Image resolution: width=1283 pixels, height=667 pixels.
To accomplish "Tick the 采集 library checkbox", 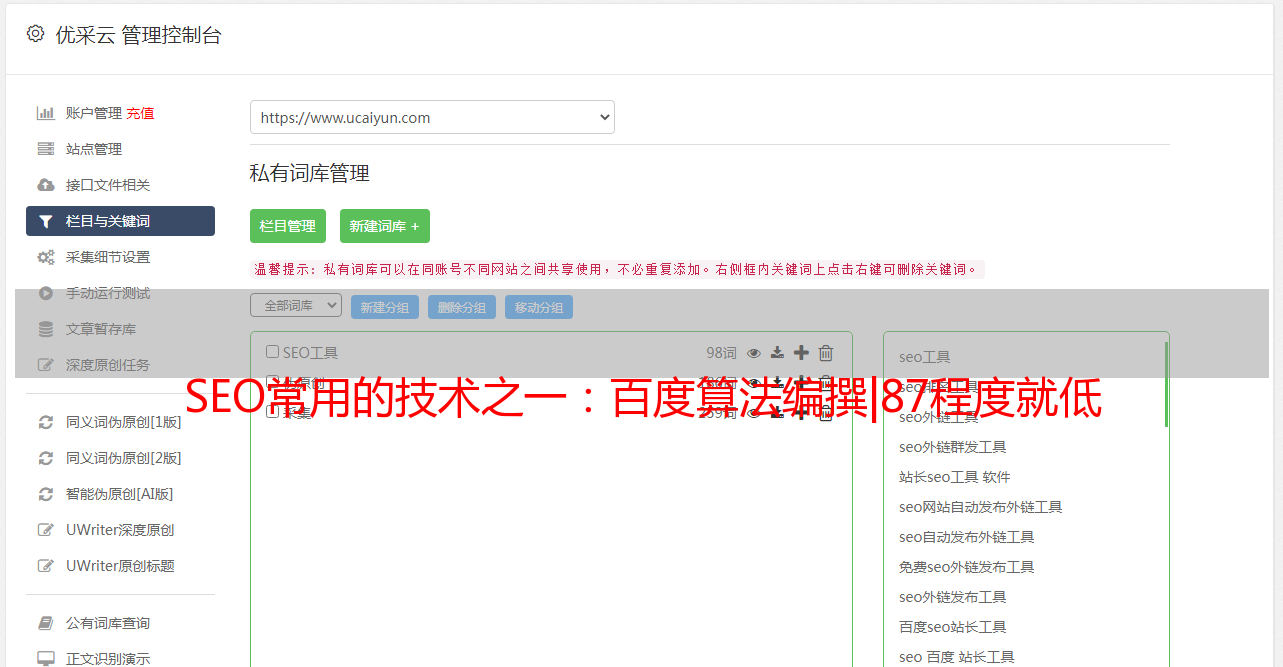I will [272, 412].
